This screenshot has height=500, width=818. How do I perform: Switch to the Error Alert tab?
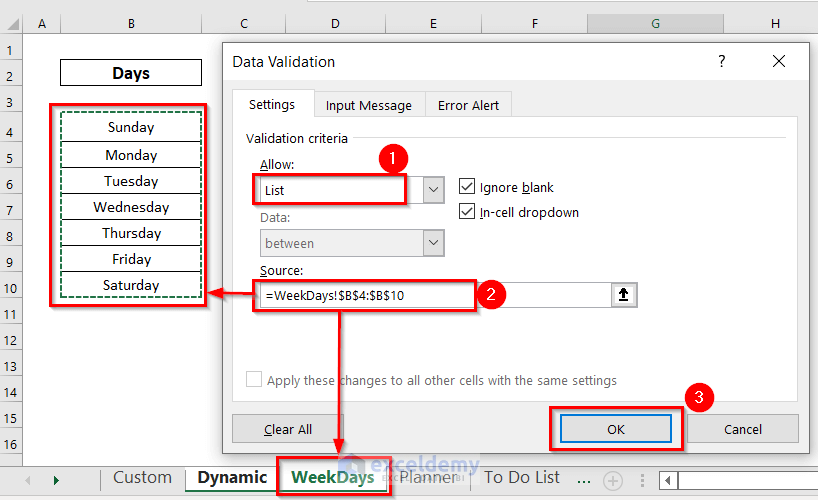468,105
